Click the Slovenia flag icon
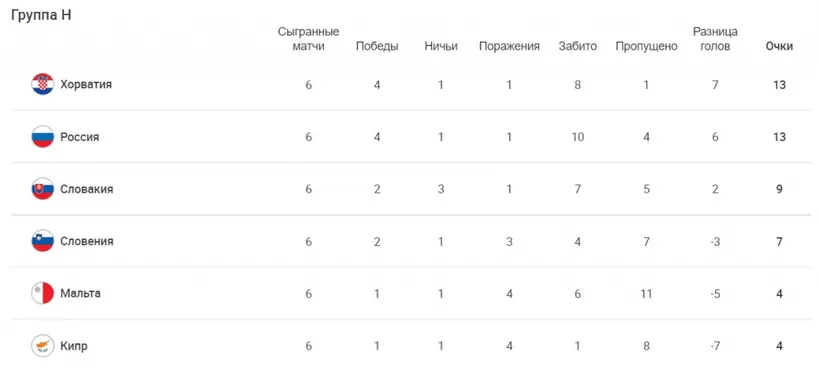The width and height of the screenshot is (819, 381). [x=42, y=241]
